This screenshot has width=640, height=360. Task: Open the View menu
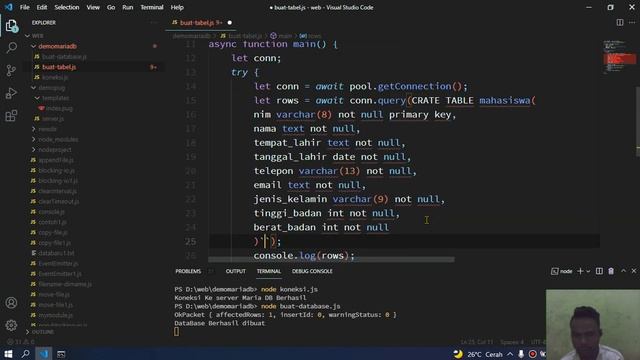(x=93, y=7)
